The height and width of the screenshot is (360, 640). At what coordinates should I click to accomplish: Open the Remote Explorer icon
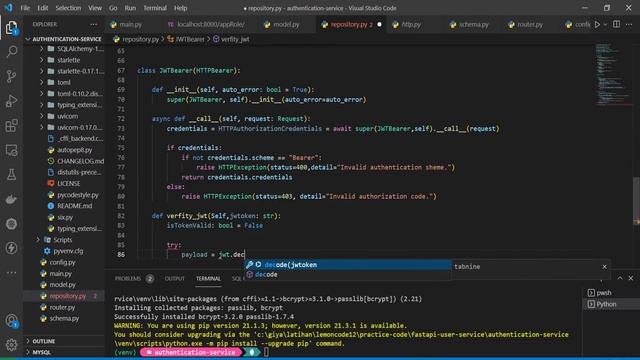pos(11,150)
